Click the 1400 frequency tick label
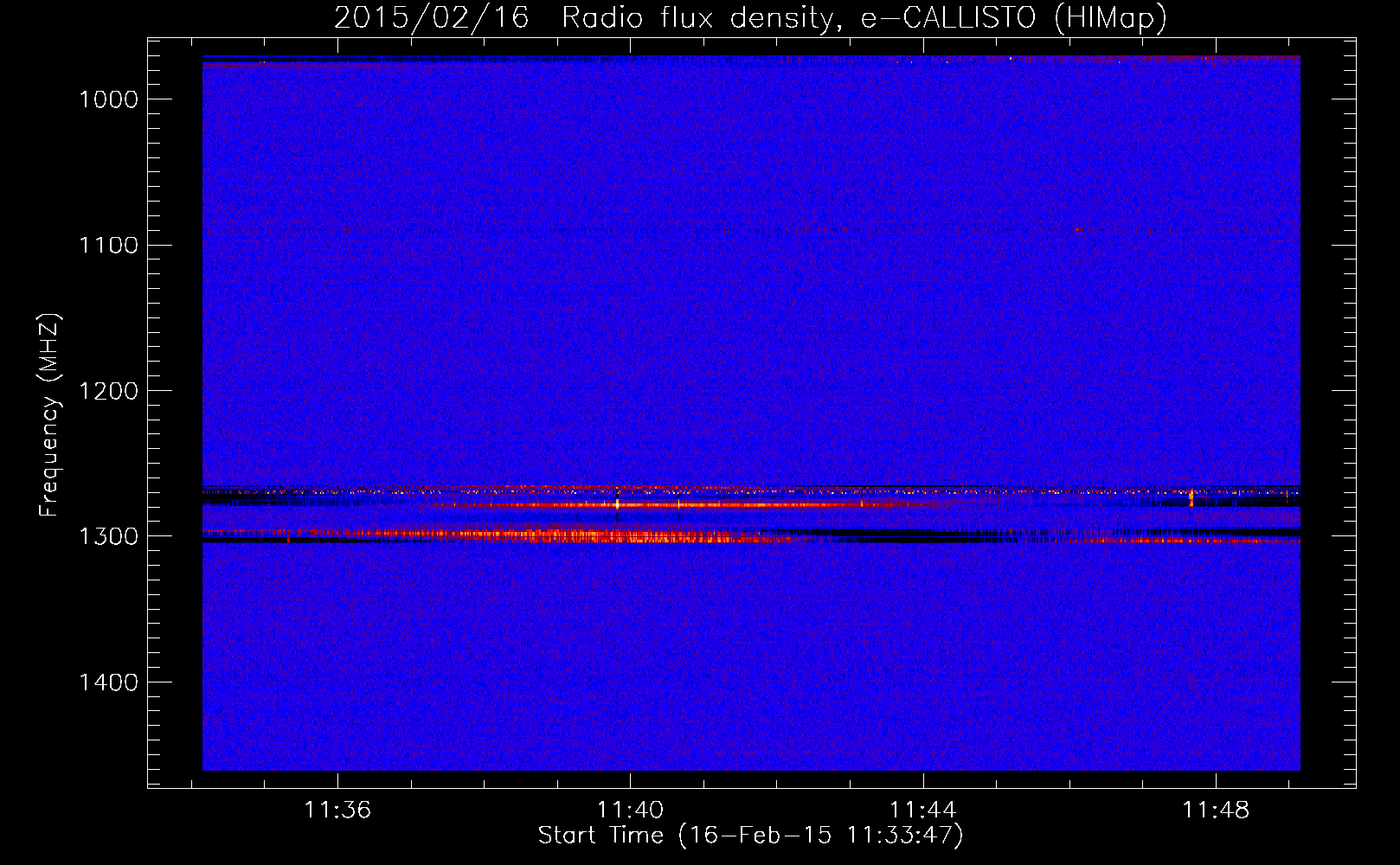The width and height of the screenshot is (1400, 865). (108, 682)
